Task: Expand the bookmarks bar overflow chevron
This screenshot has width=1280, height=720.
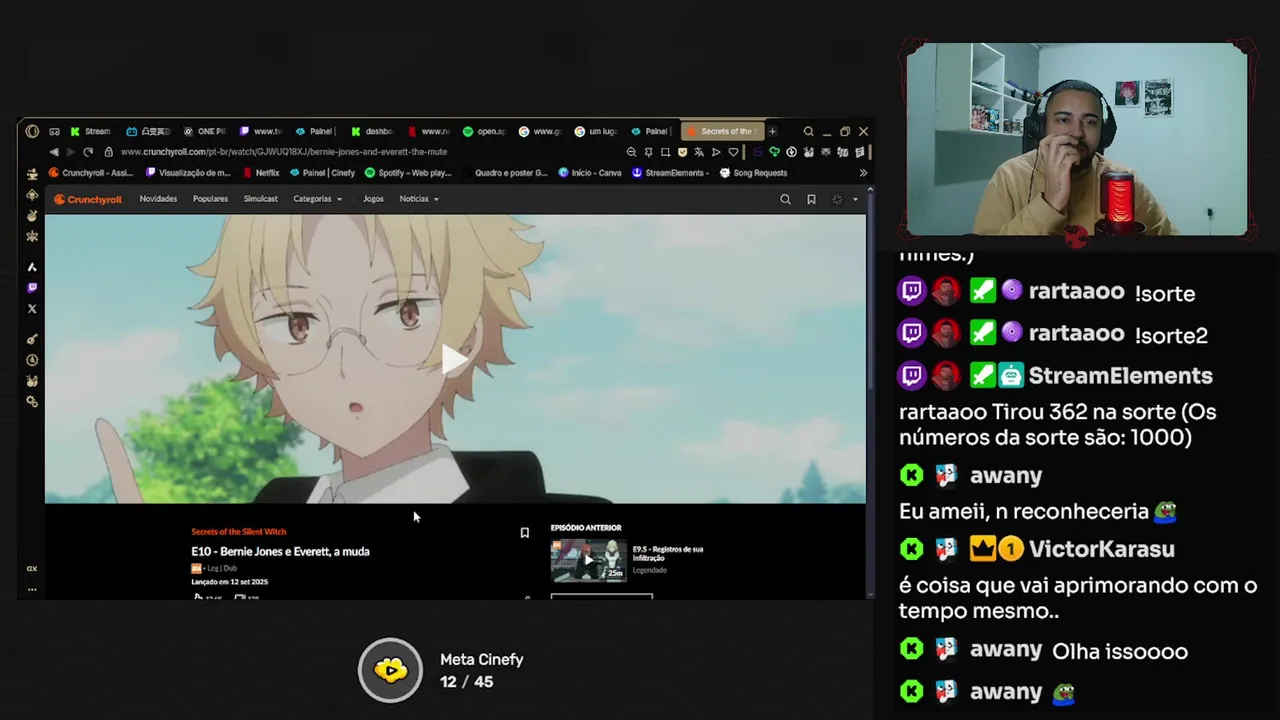Action: (863, 173)
